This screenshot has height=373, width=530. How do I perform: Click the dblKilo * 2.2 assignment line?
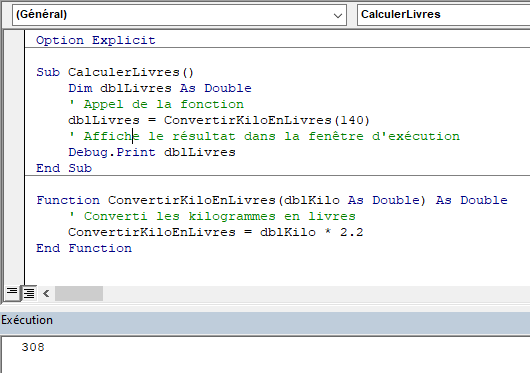tap(216, 232)
